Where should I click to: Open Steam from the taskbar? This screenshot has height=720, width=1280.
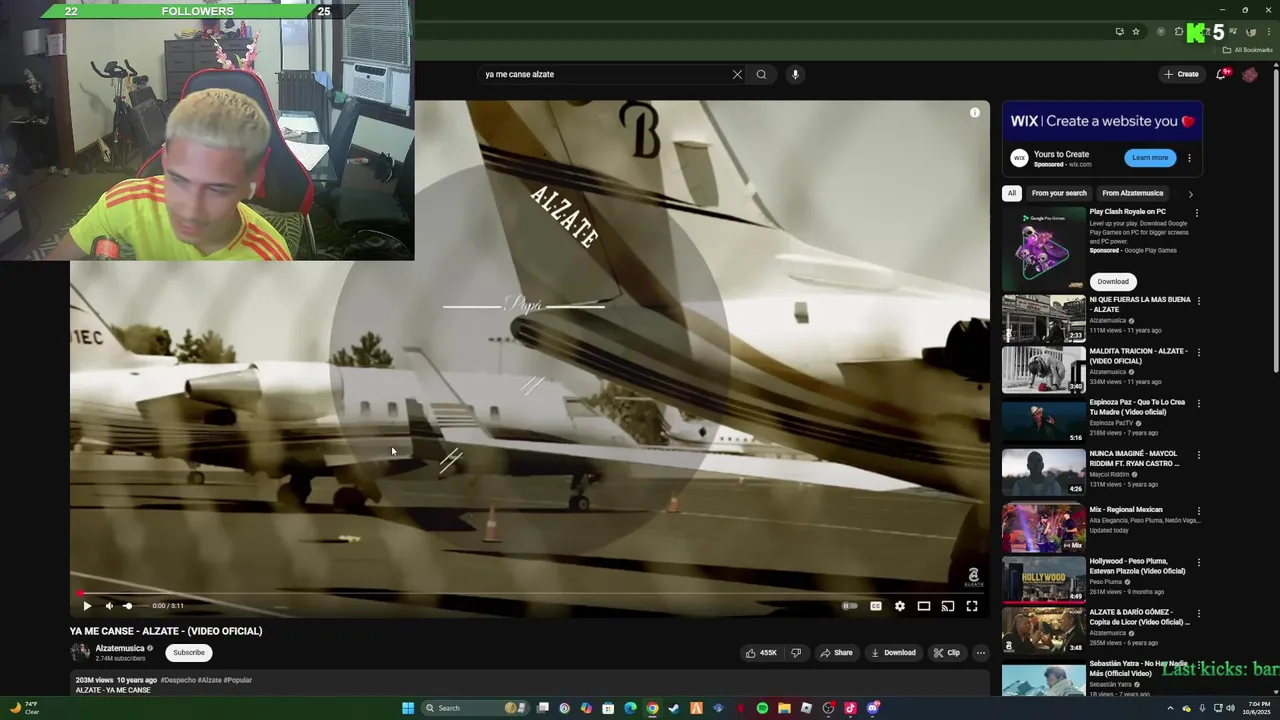(x=674, y=708)
